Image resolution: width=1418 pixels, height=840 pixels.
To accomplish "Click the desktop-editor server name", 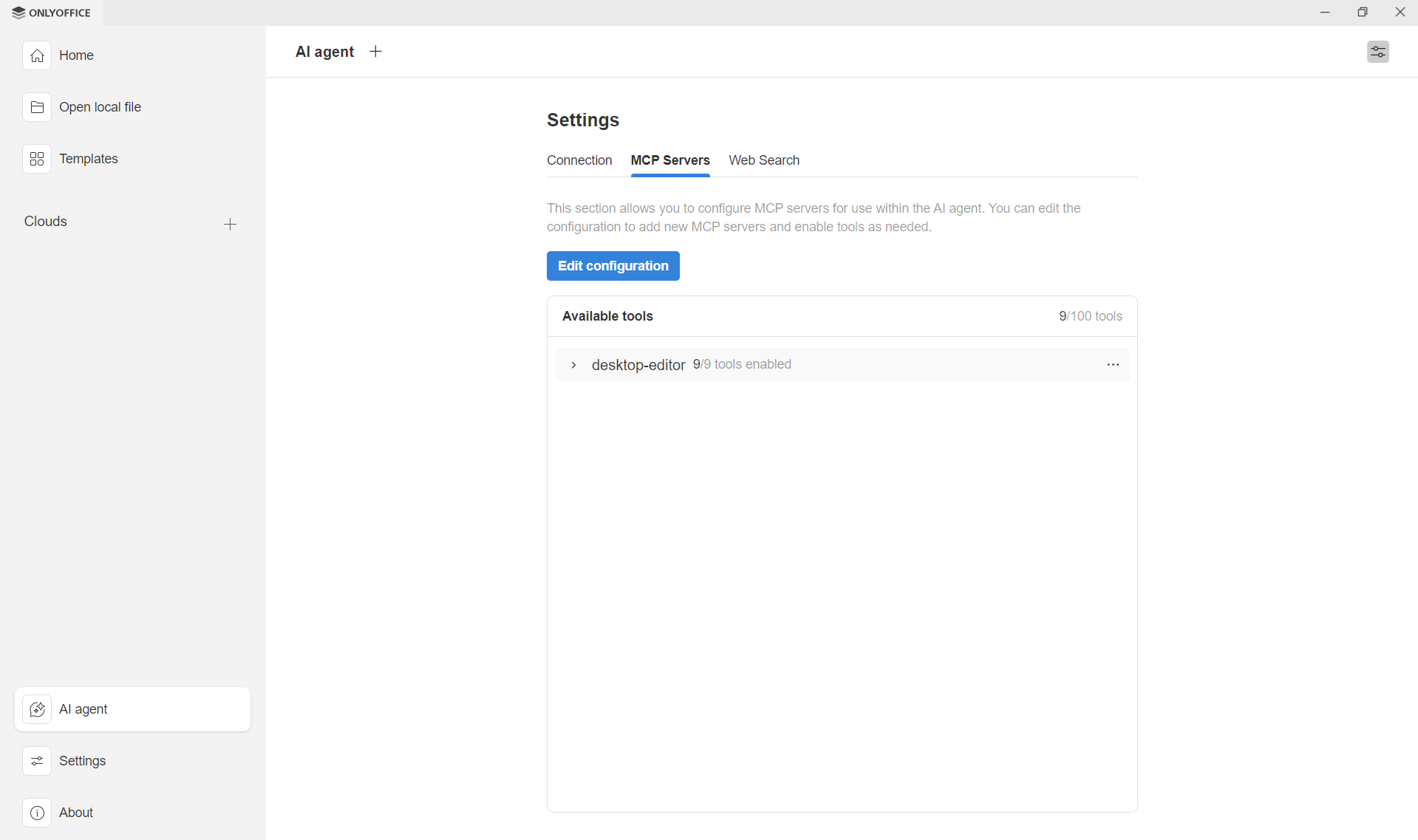I will (x=638, y=364).
